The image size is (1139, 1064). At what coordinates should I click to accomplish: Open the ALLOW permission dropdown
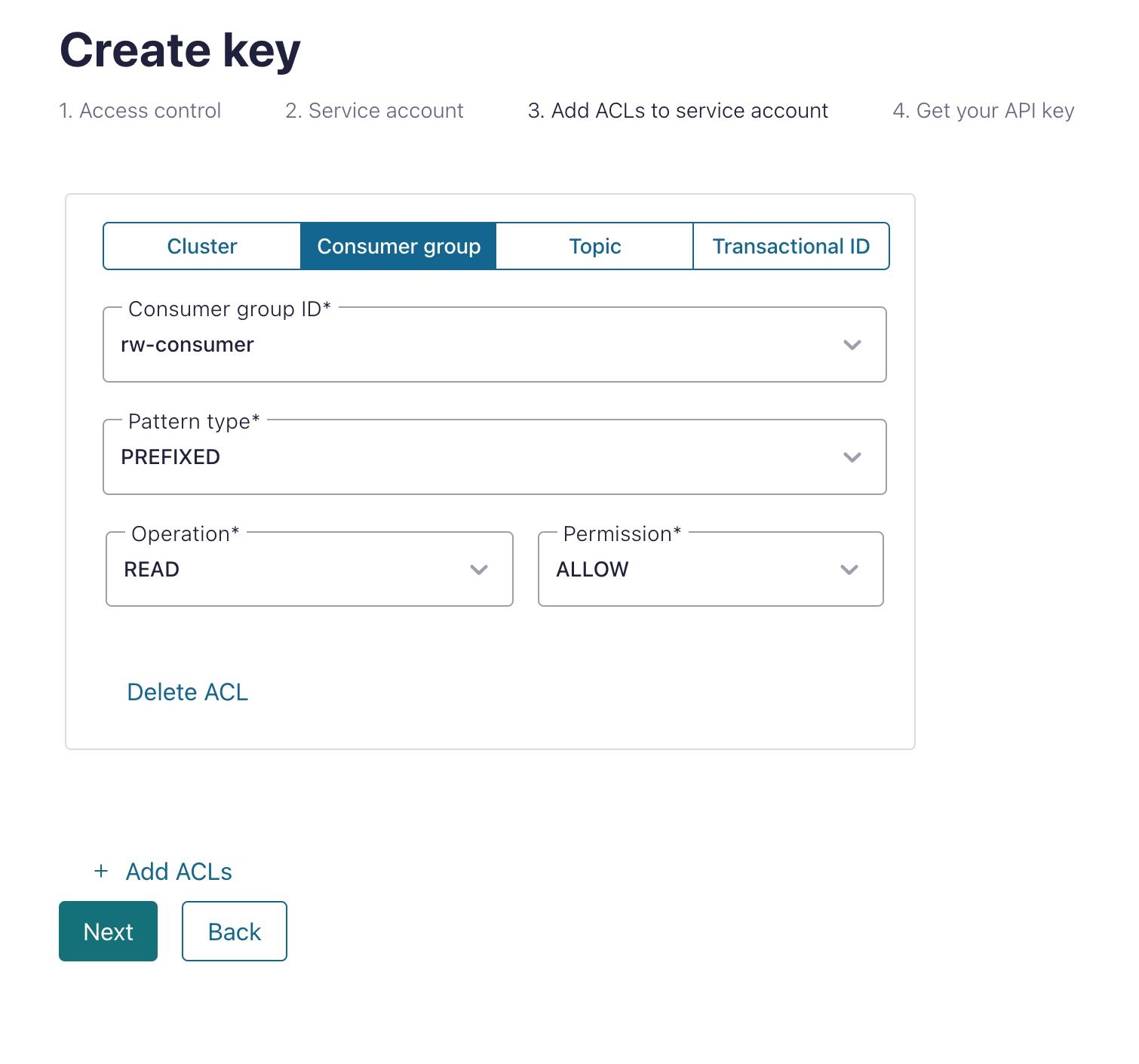[711, 569]
